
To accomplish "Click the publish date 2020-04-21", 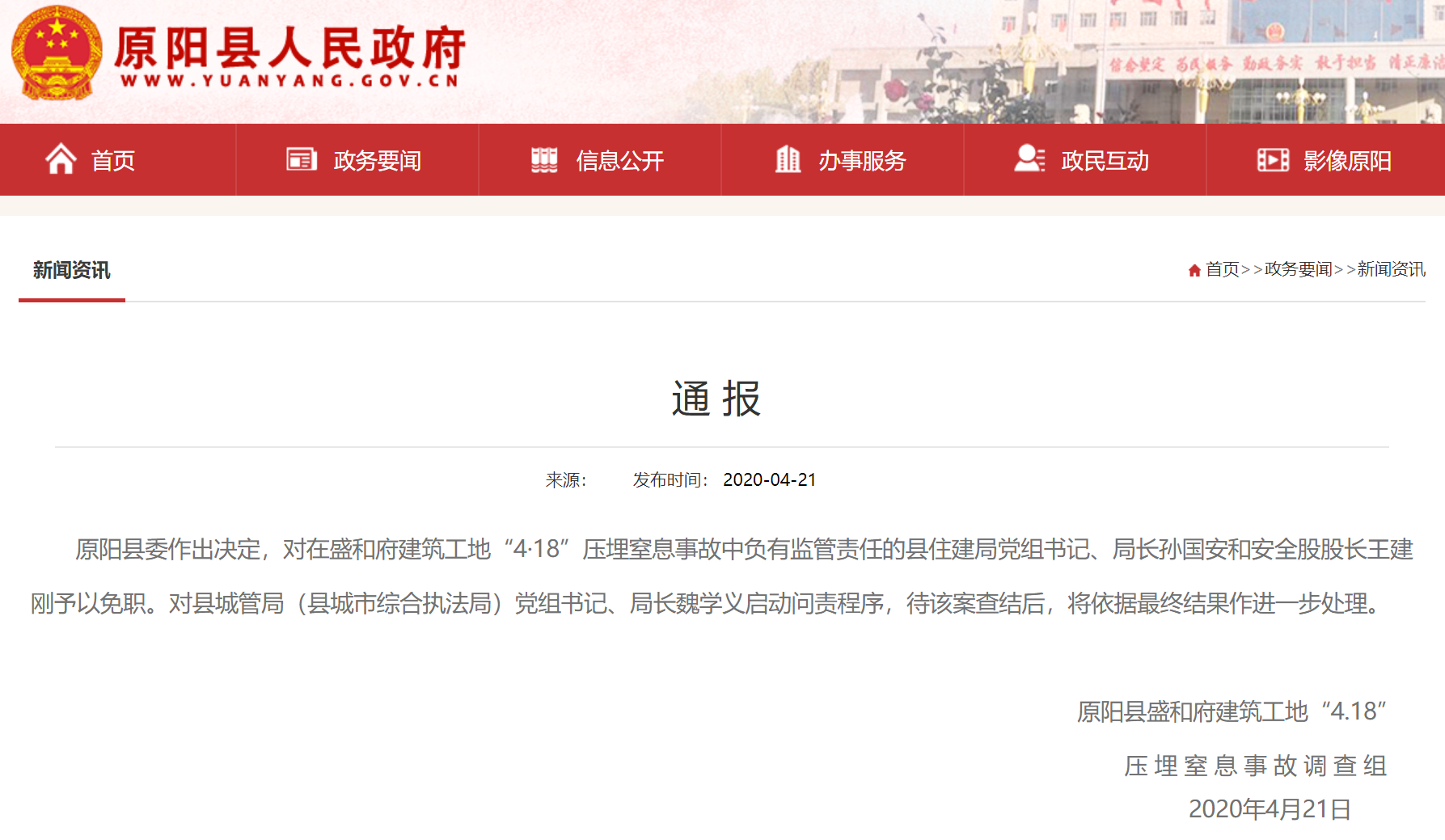I will [770, 480].
